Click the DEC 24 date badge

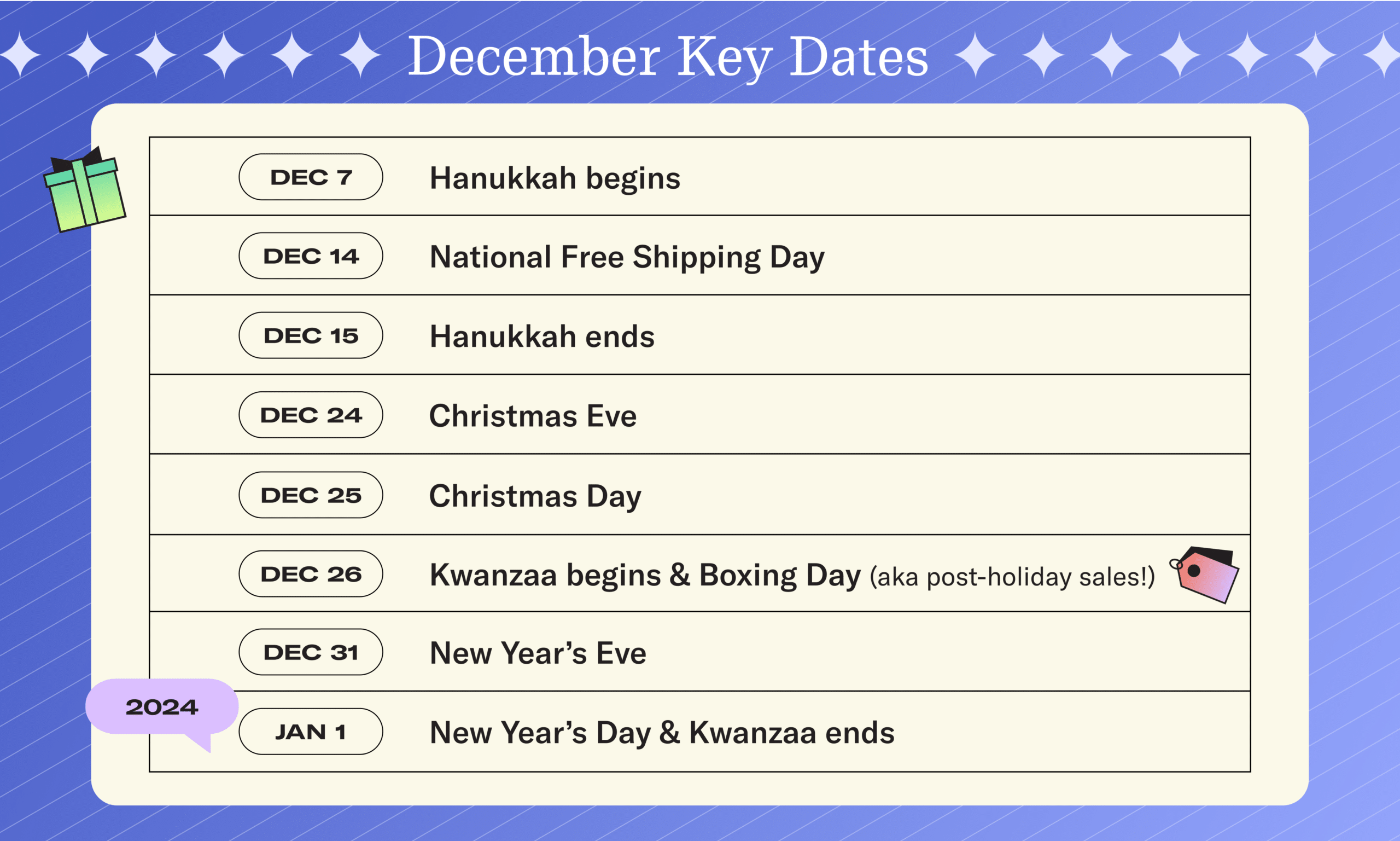pos(311,415)
